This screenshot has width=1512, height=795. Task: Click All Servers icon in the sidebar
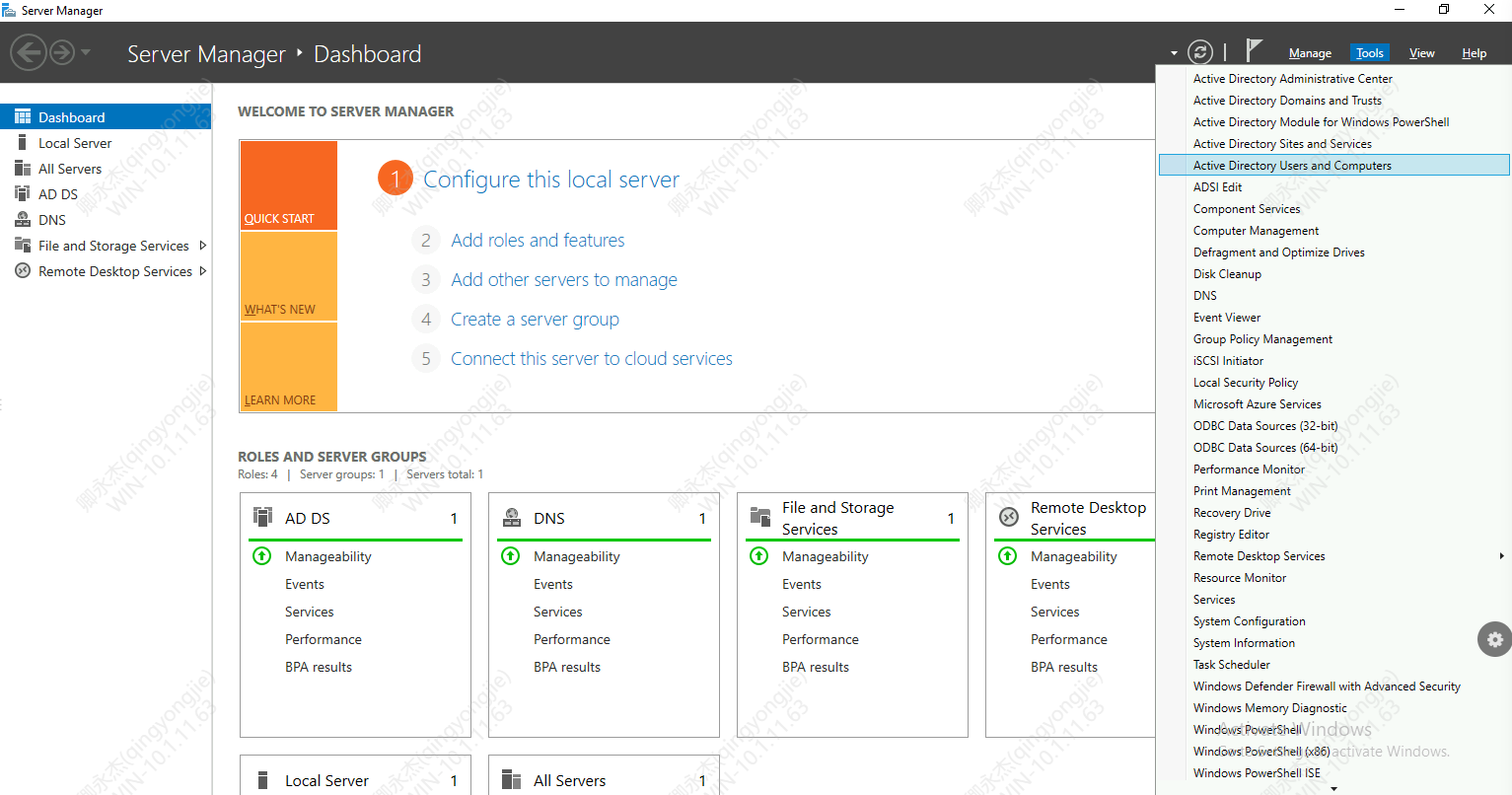(23, 168)
